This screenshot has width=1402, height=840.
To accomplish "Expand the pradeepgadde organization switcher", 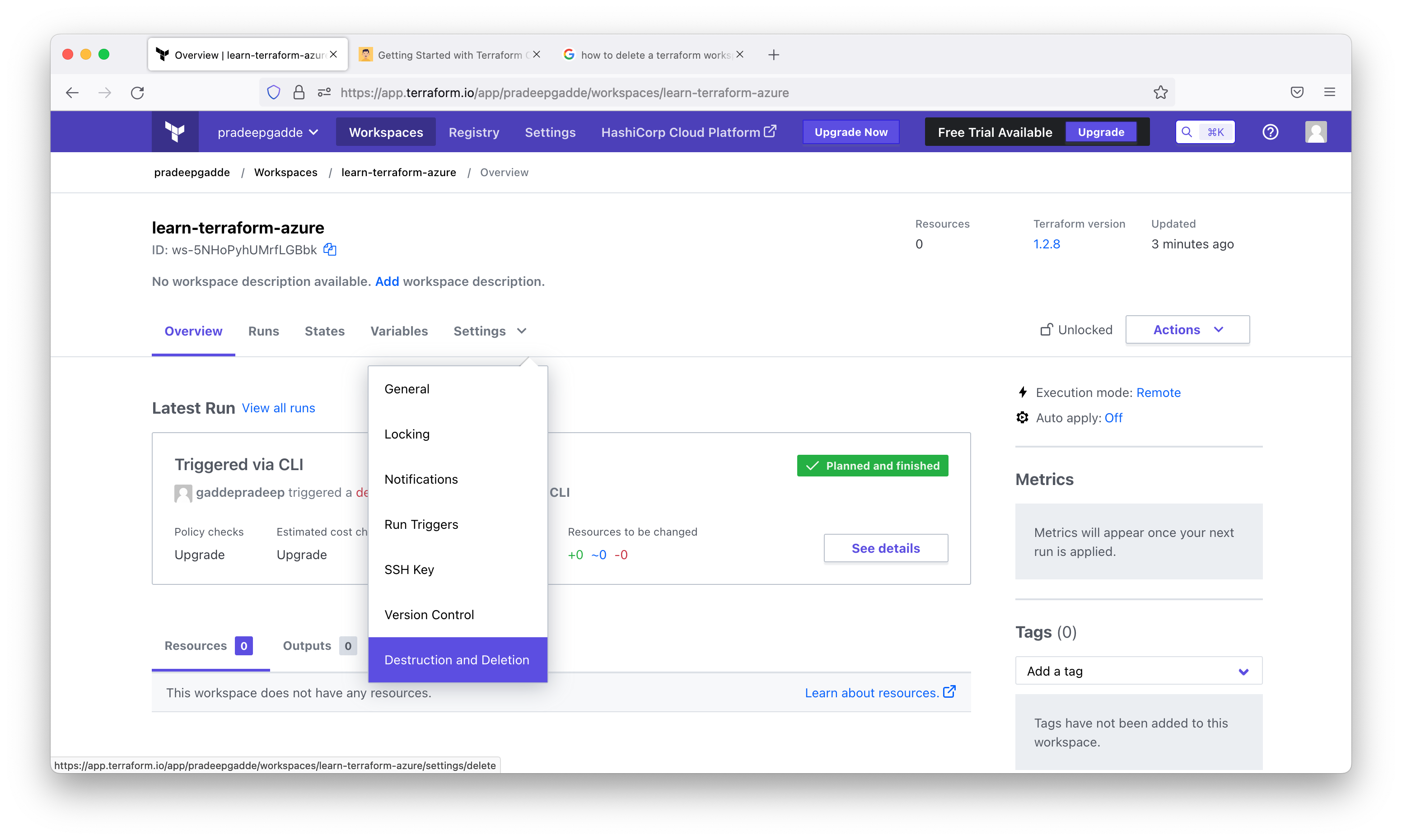I will tap(268, 132).
